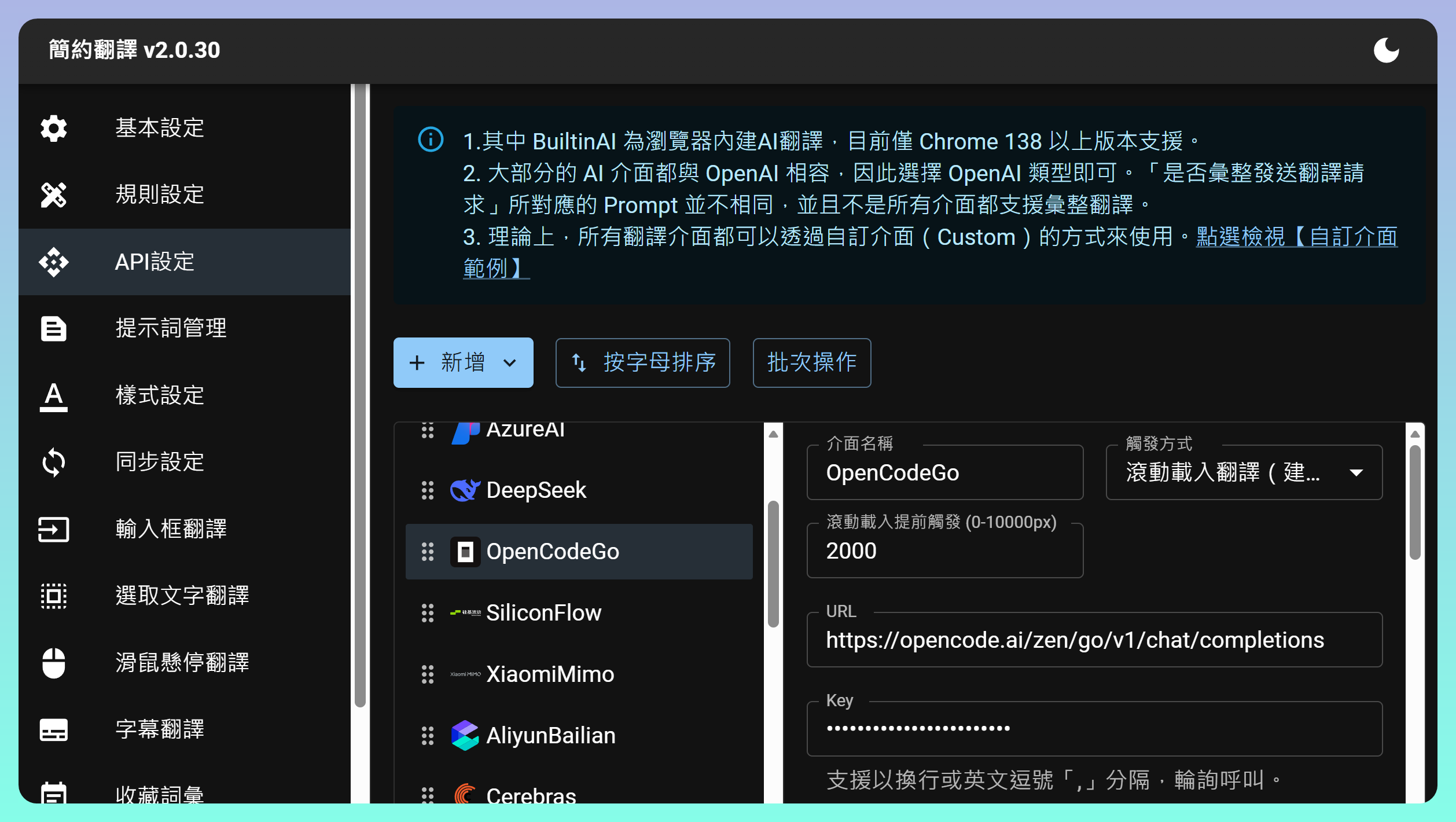
Task: Click the OpenCodeGo logo icon
Action: coord(465,552)
